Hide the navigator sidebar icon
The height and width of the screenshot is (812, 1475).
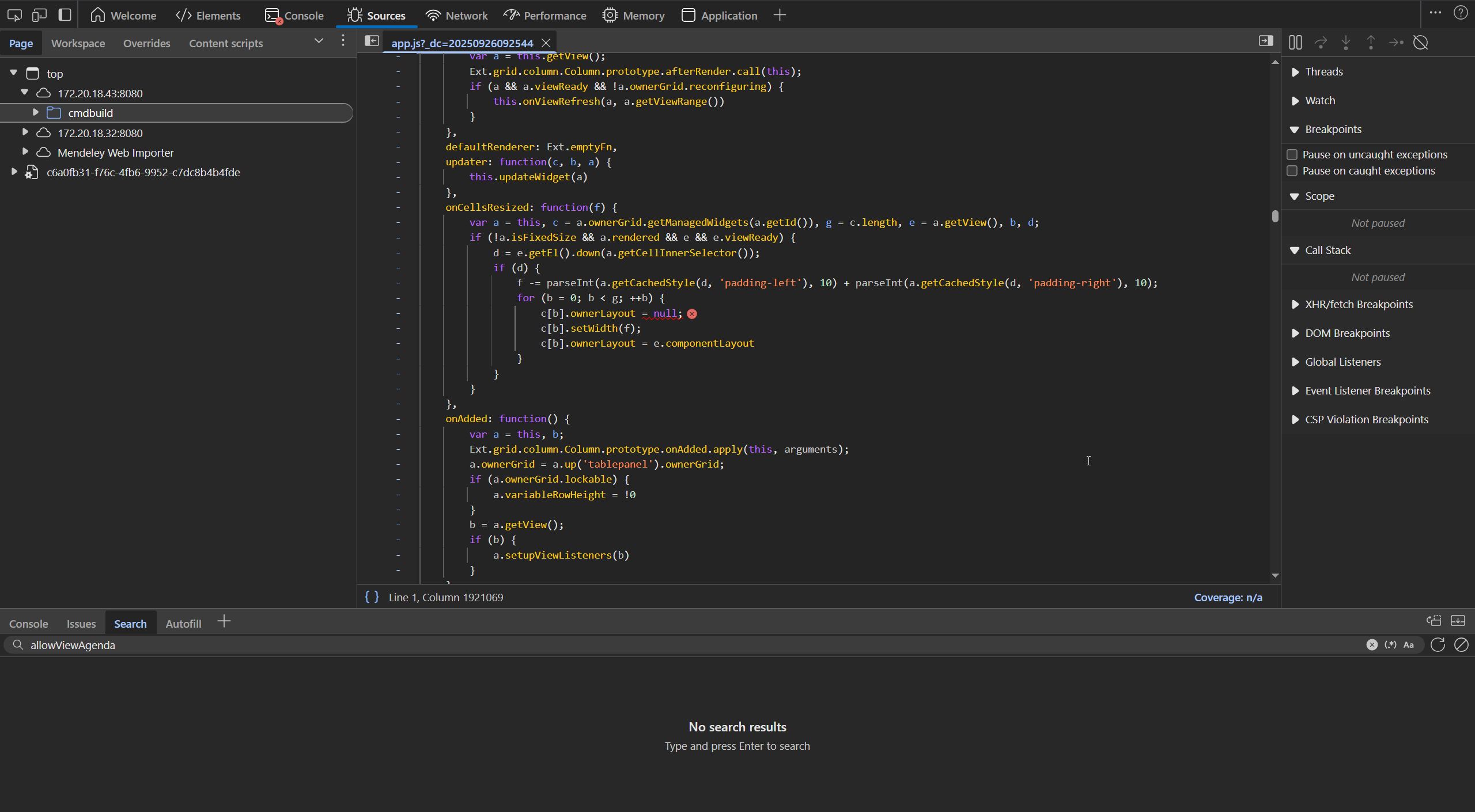click(372, 41)
